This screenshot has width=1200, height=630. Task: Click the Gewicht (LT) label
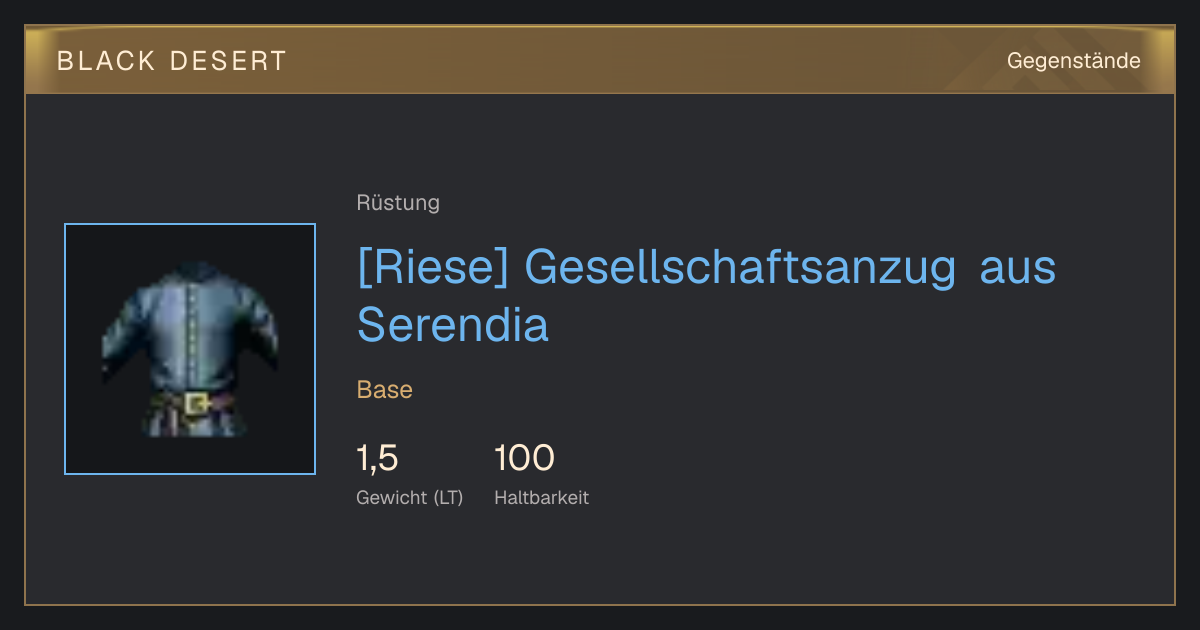point(410,498)
